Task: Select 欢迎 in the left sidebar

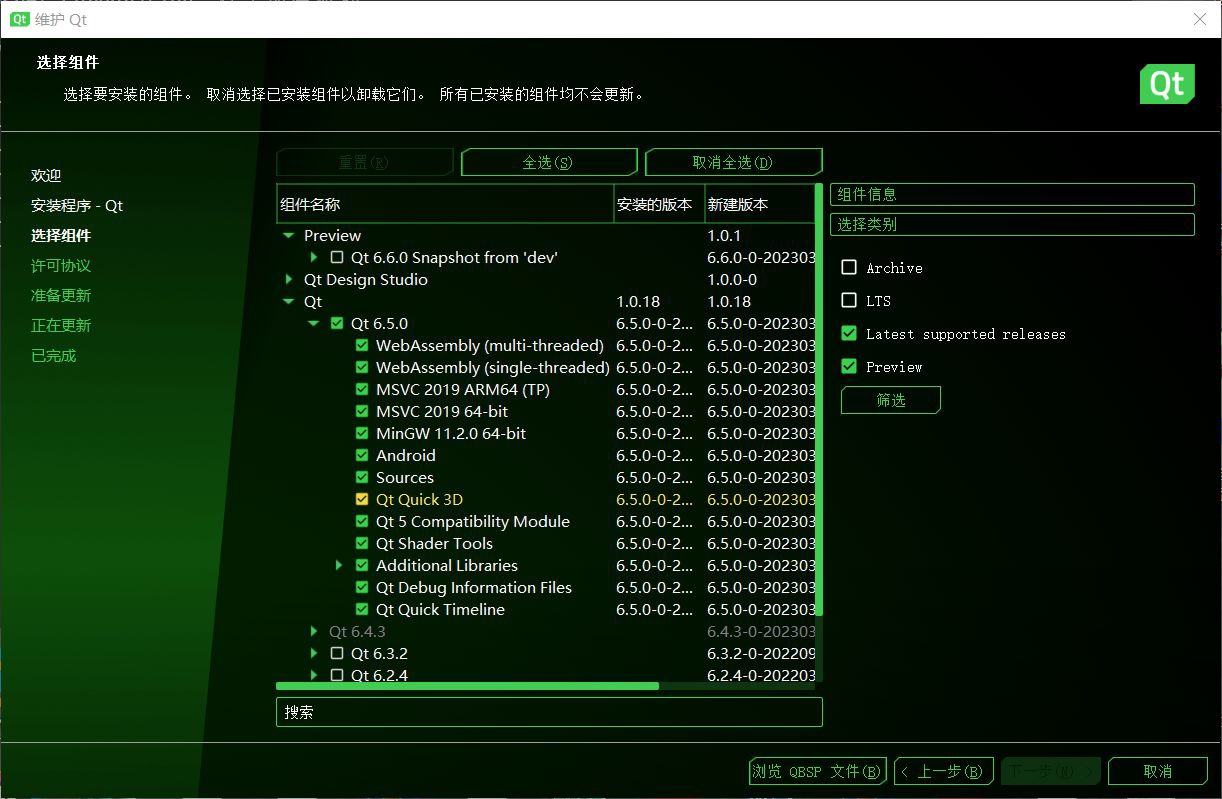Action: [x=46, y=175]
